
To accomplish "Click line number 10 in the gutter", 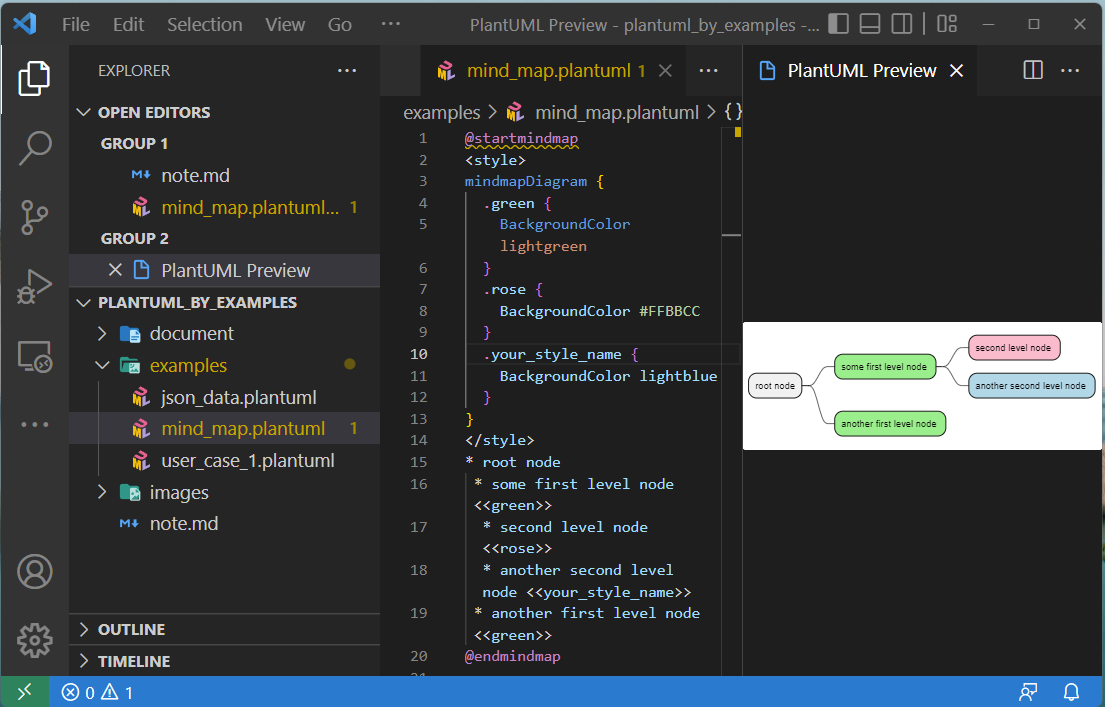I will tap(419, 354).
